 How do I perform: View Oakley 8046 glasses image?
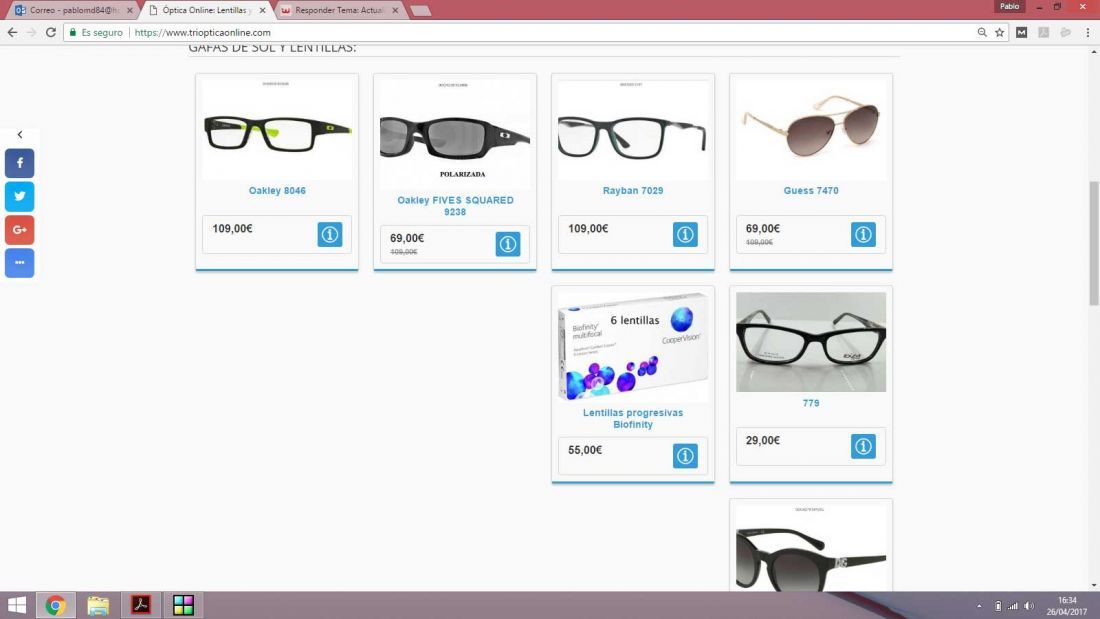(277, 130)
